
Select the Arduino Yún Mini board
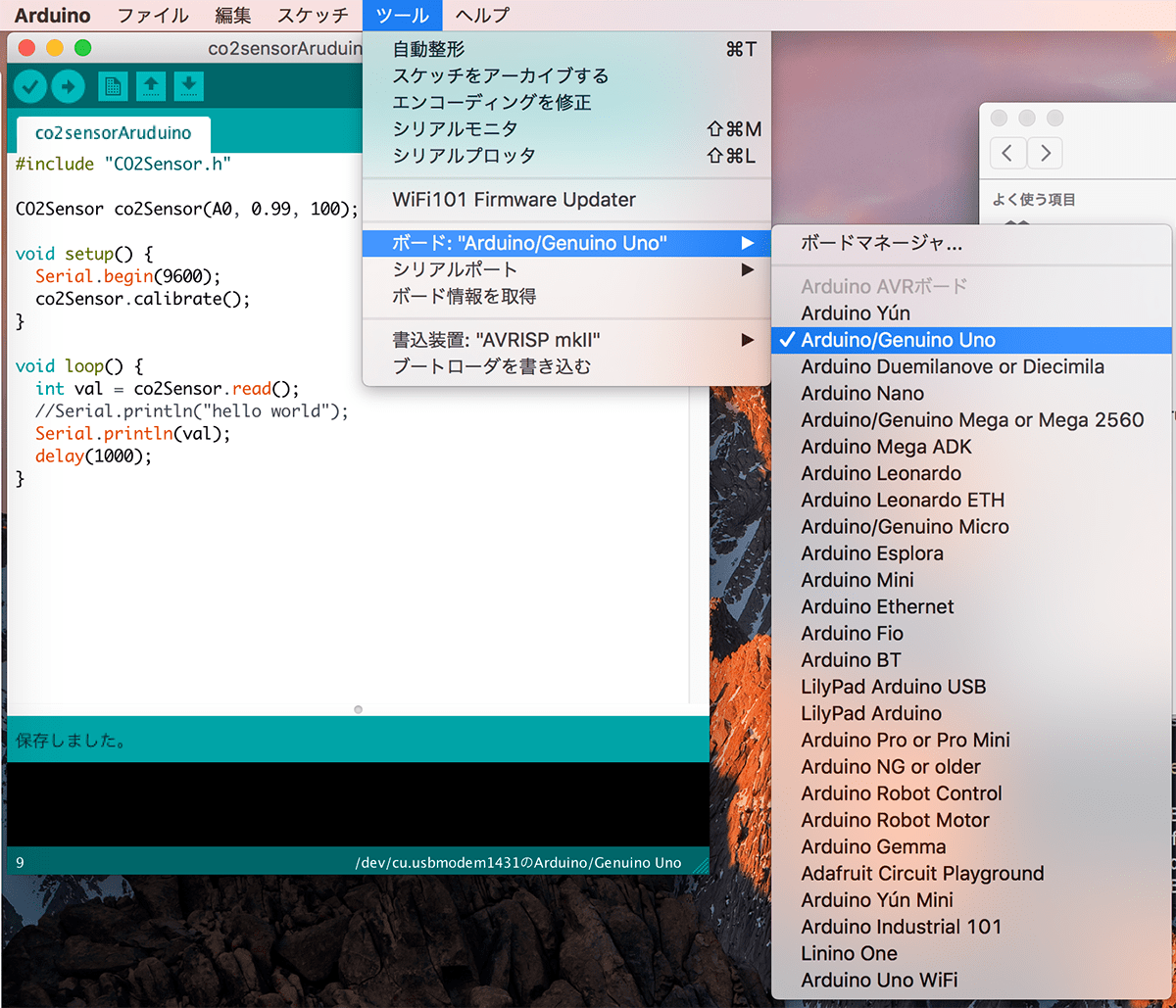pos(972,899)
